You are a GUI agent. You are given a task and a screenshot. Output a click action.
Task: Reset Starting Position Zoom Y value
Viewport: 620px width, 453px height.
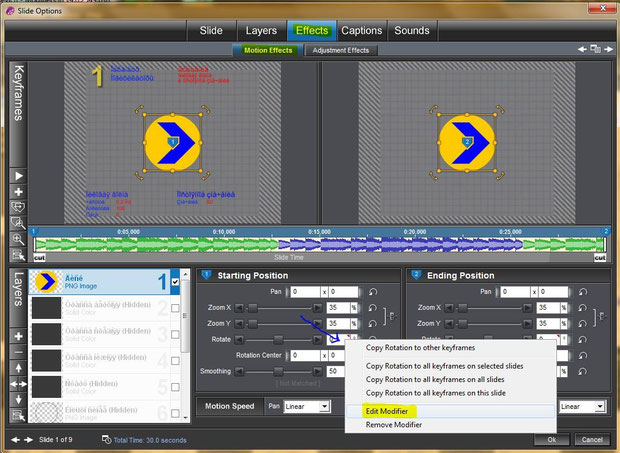point(373,323)
